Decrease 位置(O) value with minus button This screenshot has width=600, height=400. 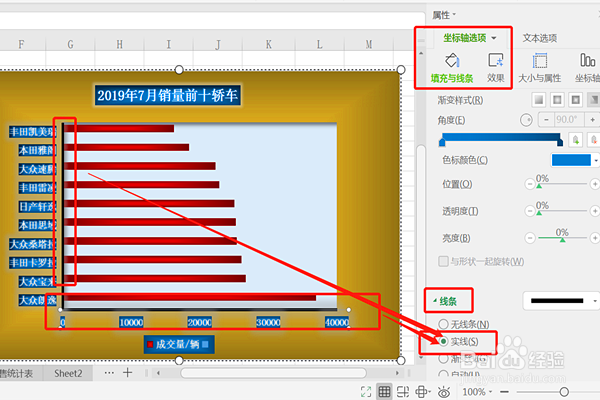[530, 184]
